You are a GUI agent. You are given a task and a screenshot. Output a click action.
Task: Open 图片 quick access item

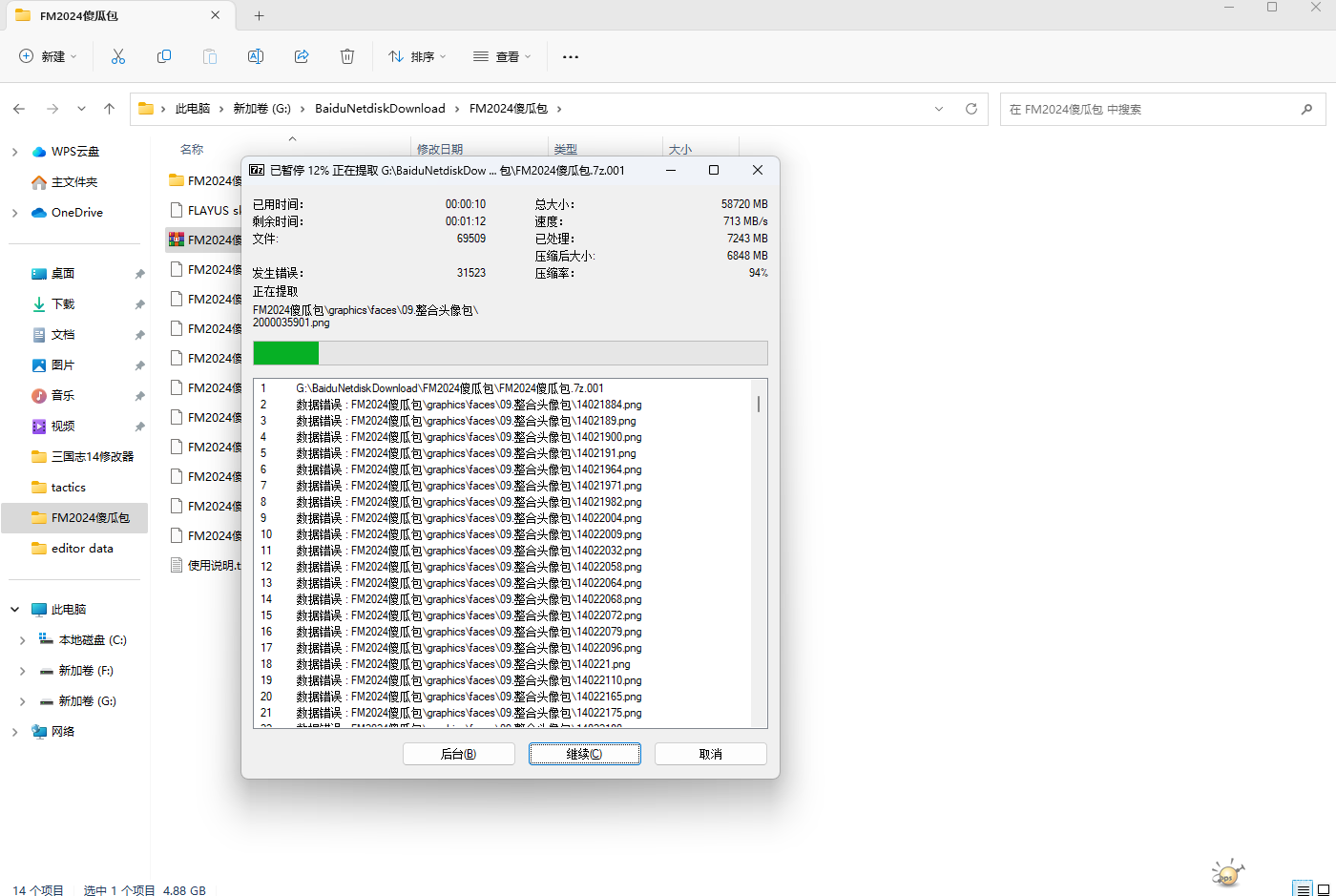coord(63,365)
